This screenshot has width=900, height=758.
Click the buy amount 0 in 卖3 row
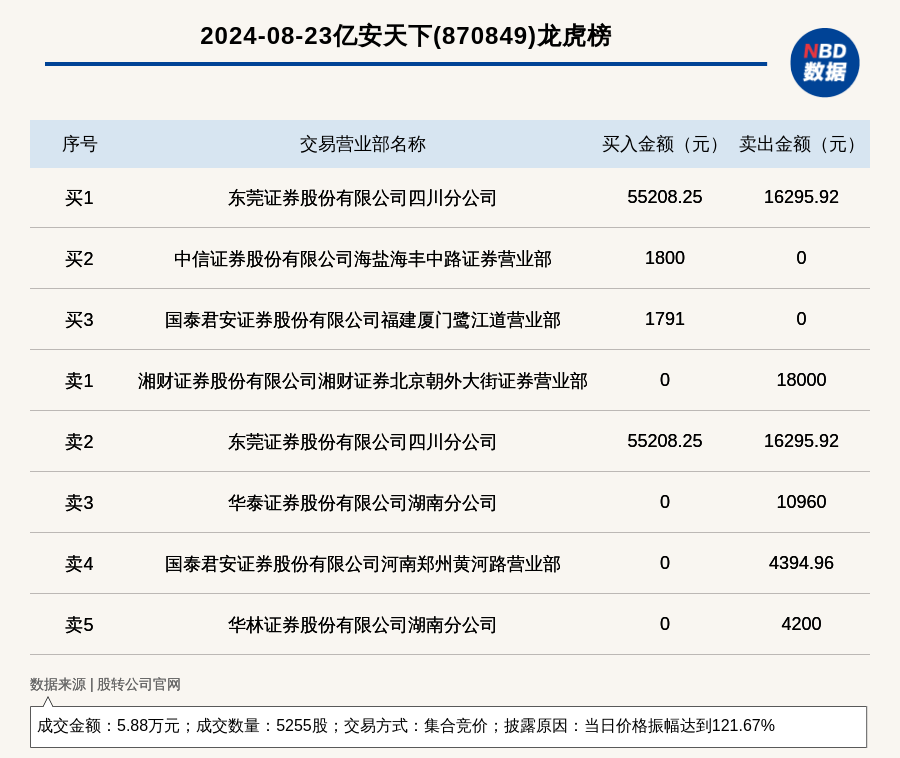click(665, 502)
